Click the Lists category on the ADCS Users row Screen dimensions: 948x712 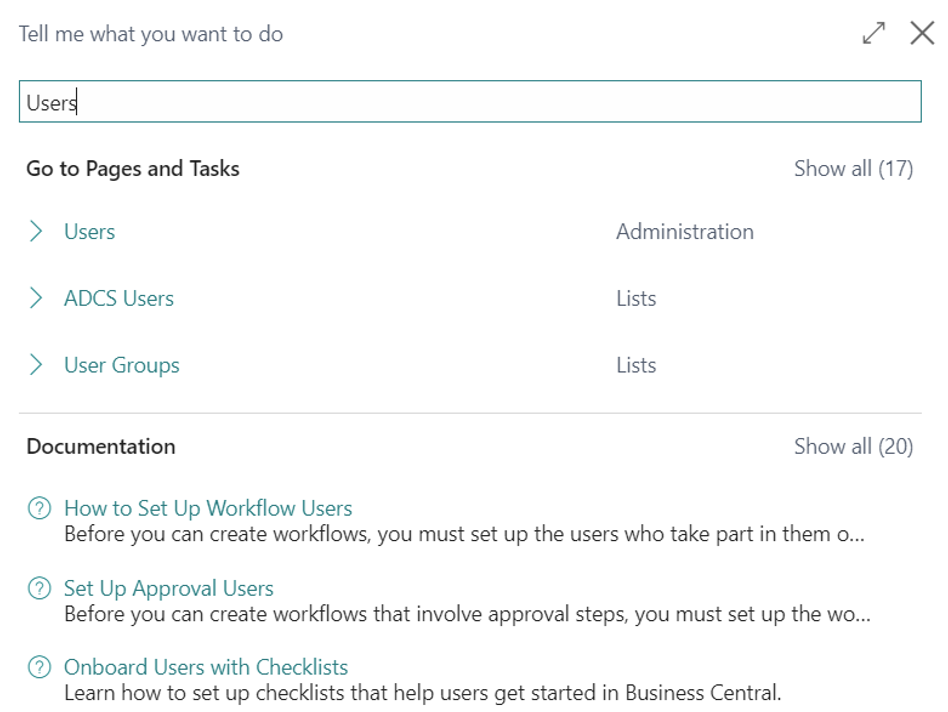[x=636, y=299]
